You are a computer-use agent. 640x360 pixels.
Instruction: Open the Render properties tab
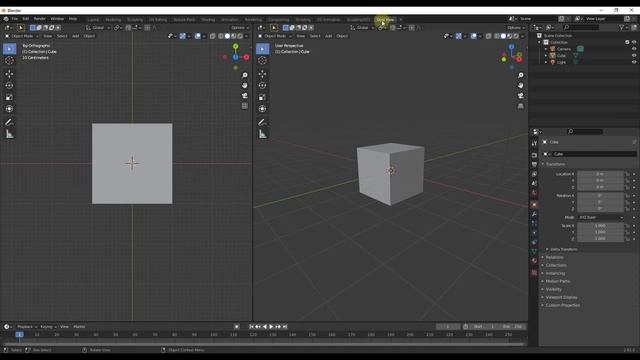534,156
